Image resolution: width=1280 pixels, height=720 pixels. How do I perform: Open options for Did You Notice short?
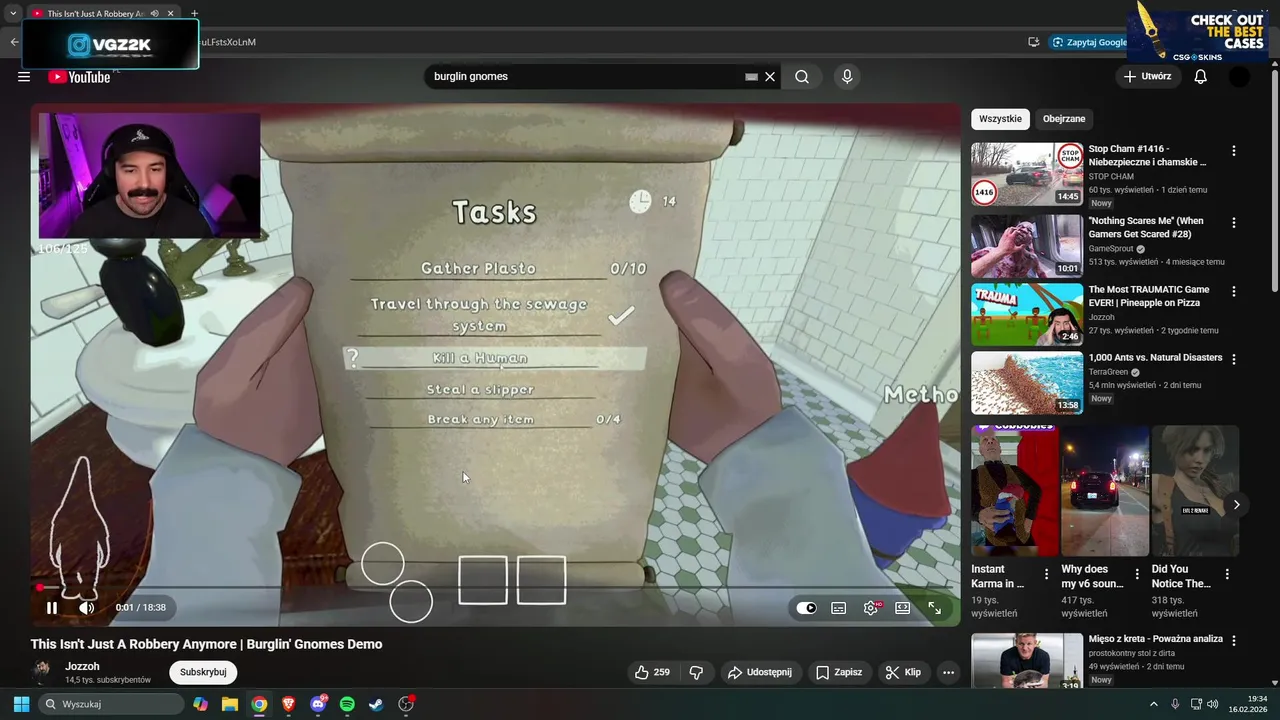click(x=1227, y=574)
